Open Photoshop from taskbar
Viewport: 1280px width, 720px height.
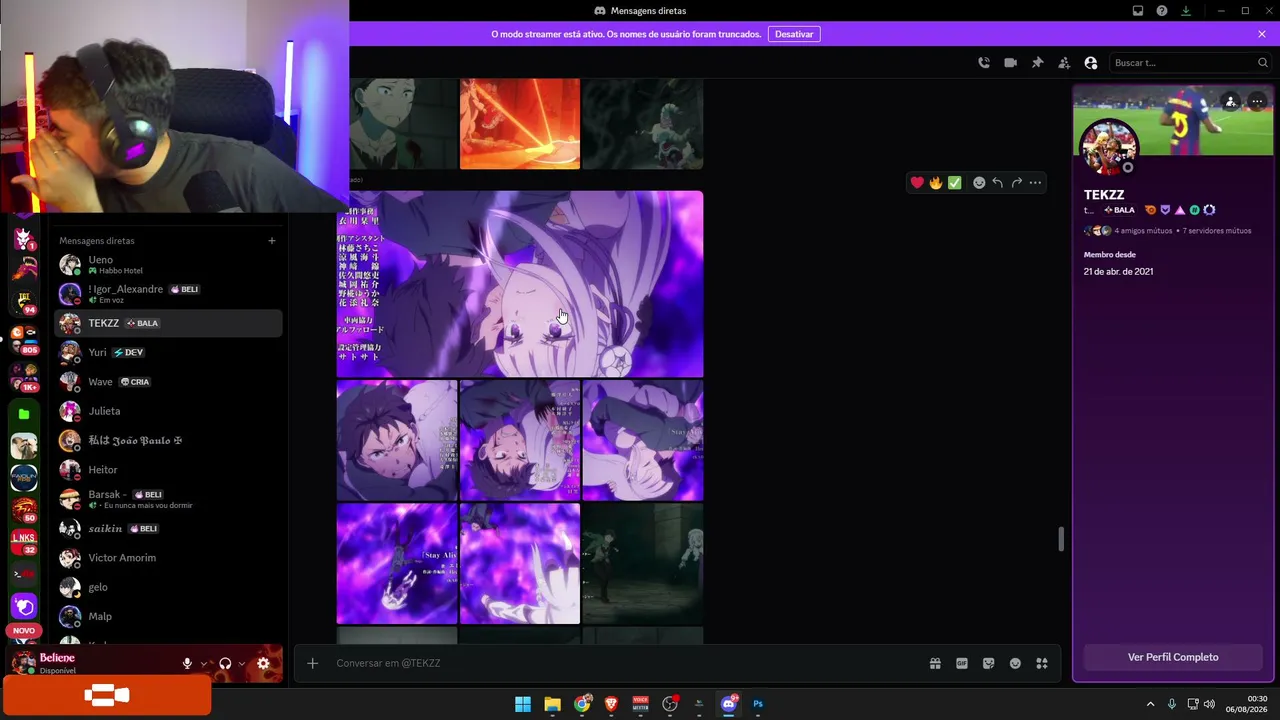click(x=758, y=704)
